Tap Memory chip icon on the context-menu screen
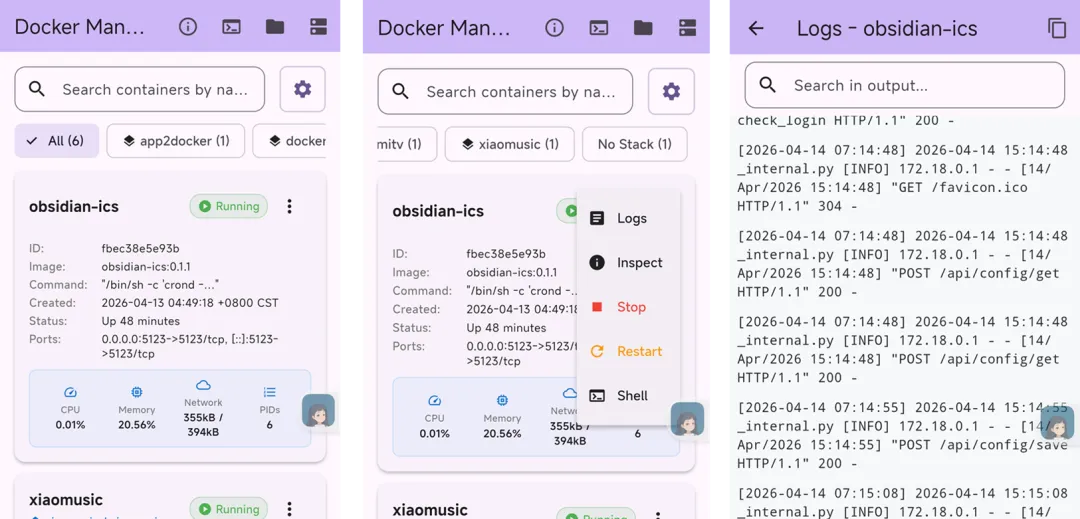The width and height of the screenshot is (1080, 519). (x=502, y=400)
